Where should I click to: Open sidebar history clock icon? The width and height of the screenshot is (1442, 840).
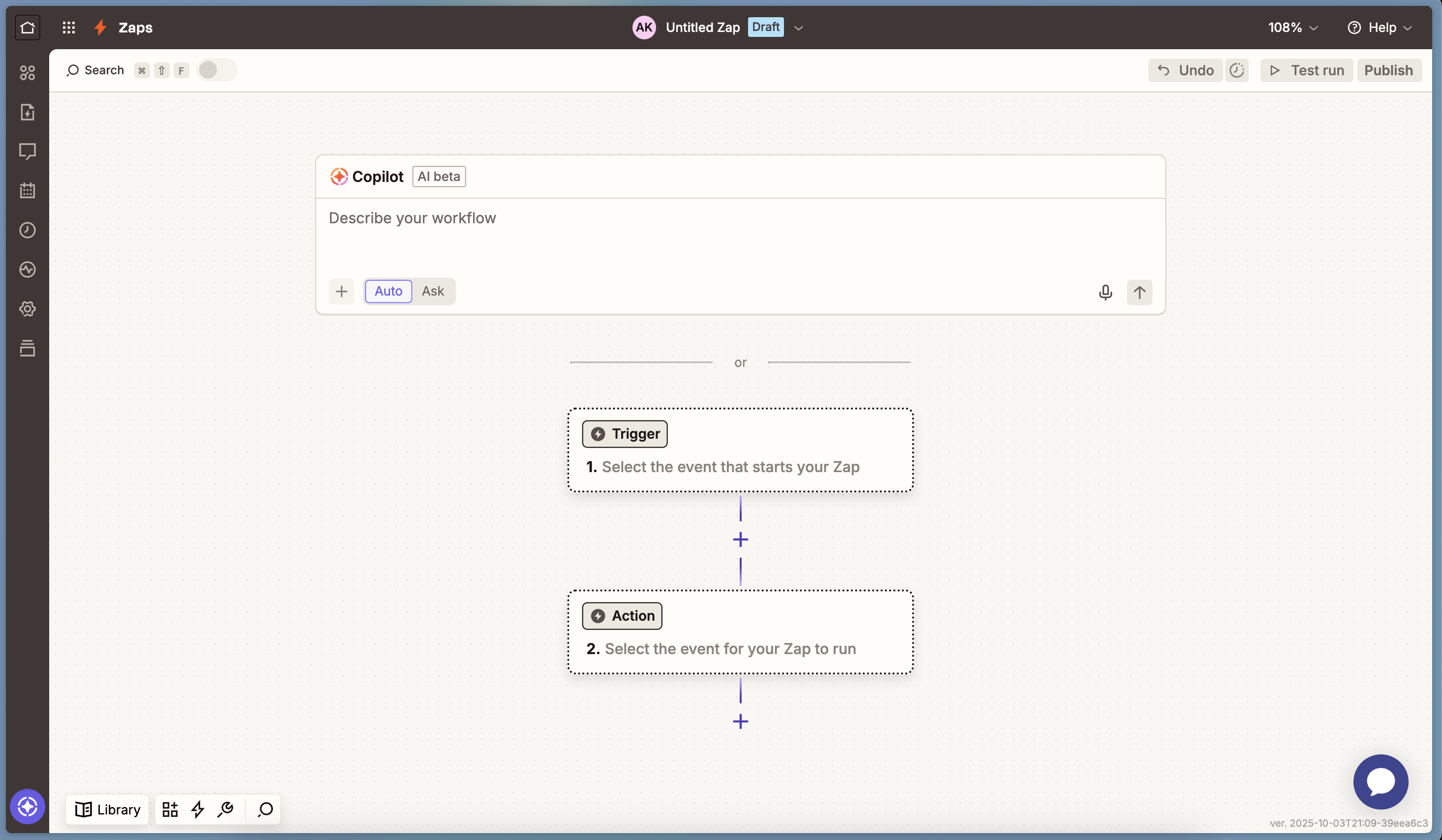pyautogui.click(x=28, y=230)
